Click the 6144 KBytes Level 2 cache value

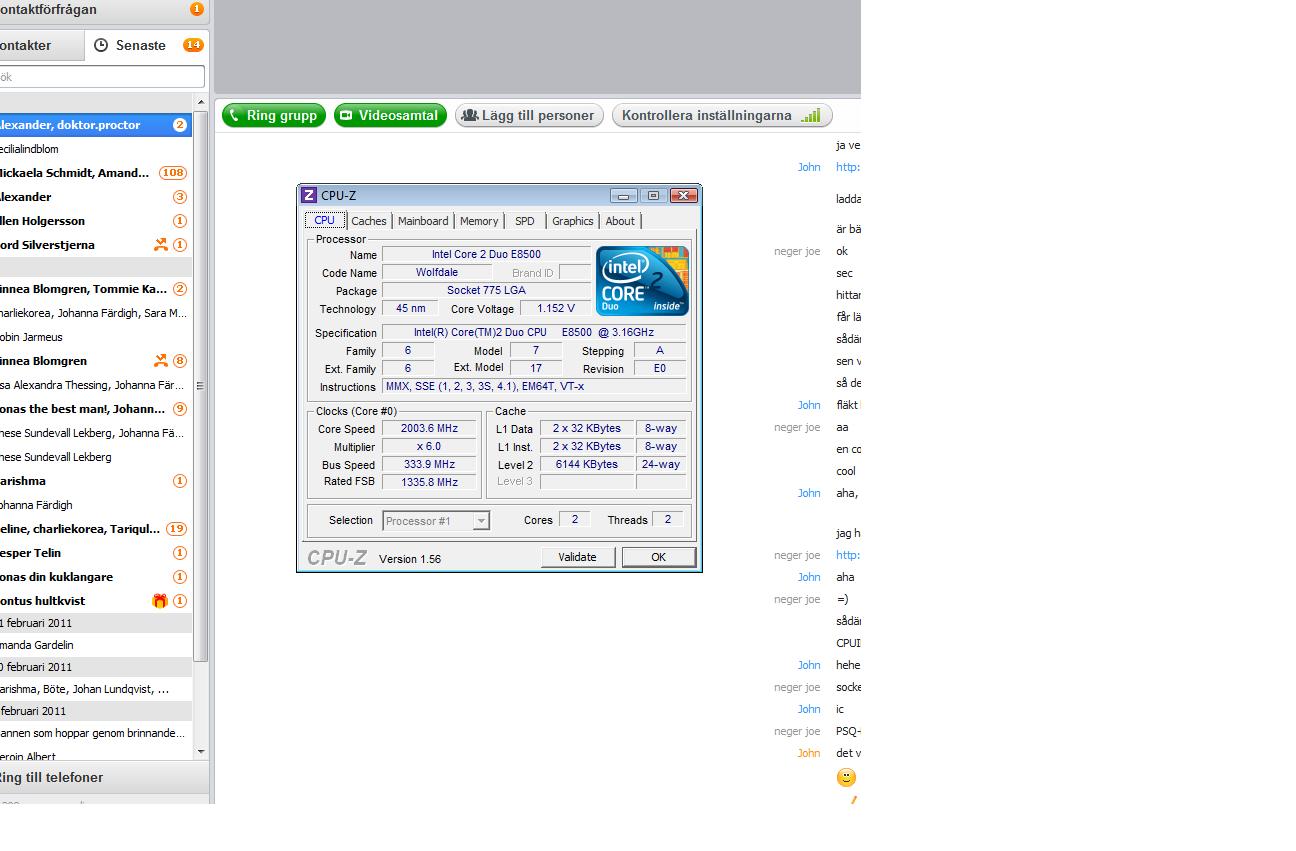587,465
